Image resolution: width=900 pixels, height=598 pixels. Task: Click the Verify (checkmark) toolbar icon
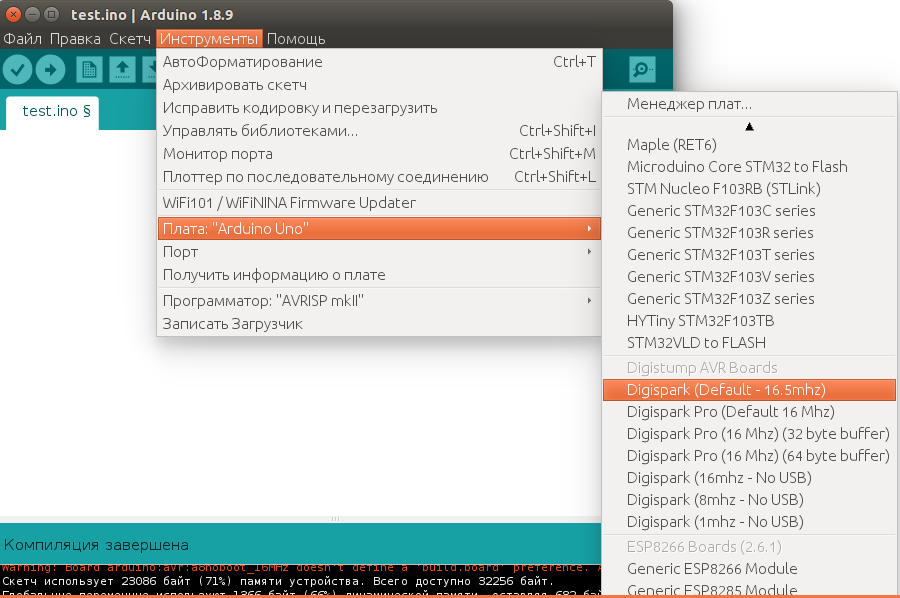(x=18, y=69)
